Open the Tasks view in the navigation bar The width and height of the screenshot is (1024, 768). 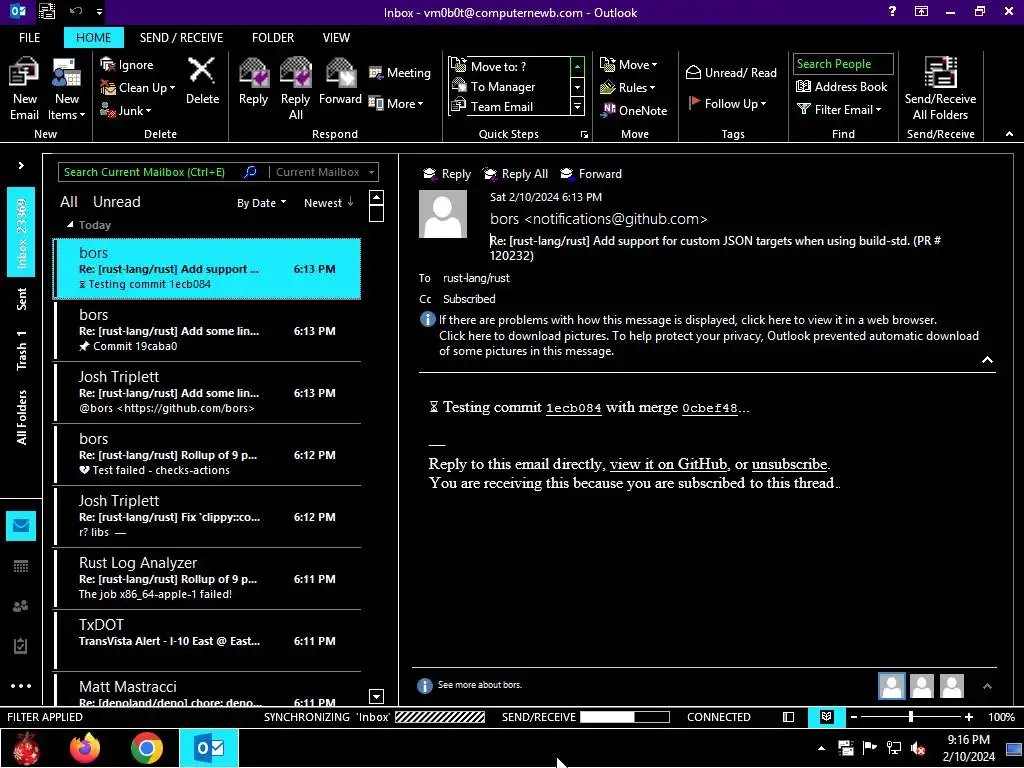(x=21, y=646)
